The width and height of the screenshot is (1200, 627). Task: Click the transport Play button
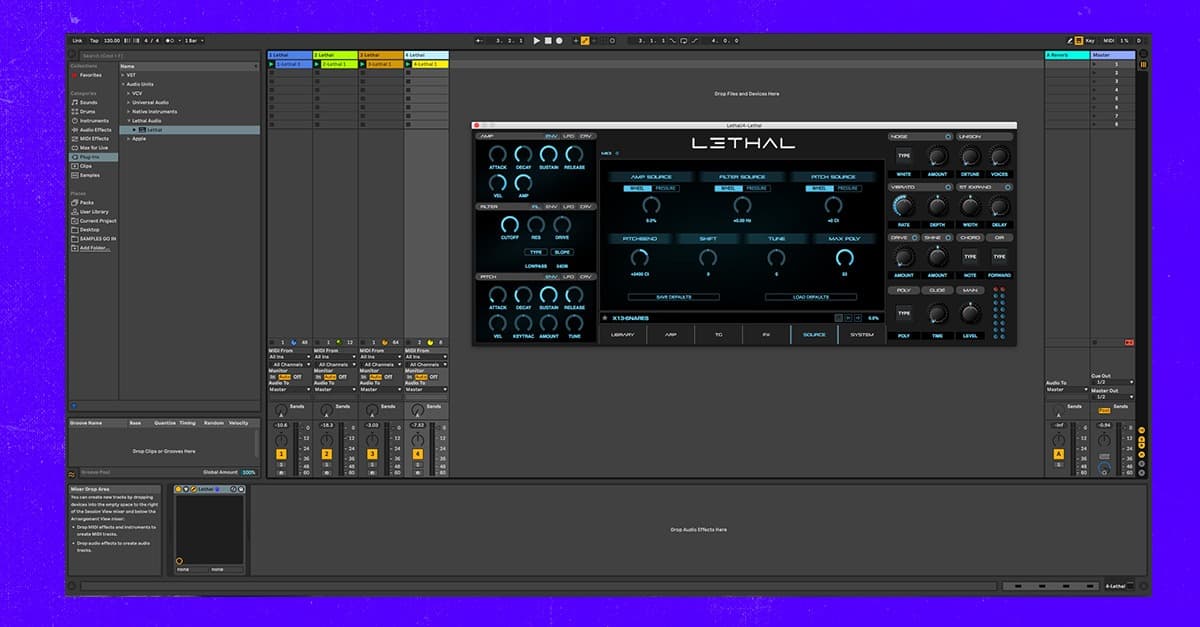[x=536, y=41]
